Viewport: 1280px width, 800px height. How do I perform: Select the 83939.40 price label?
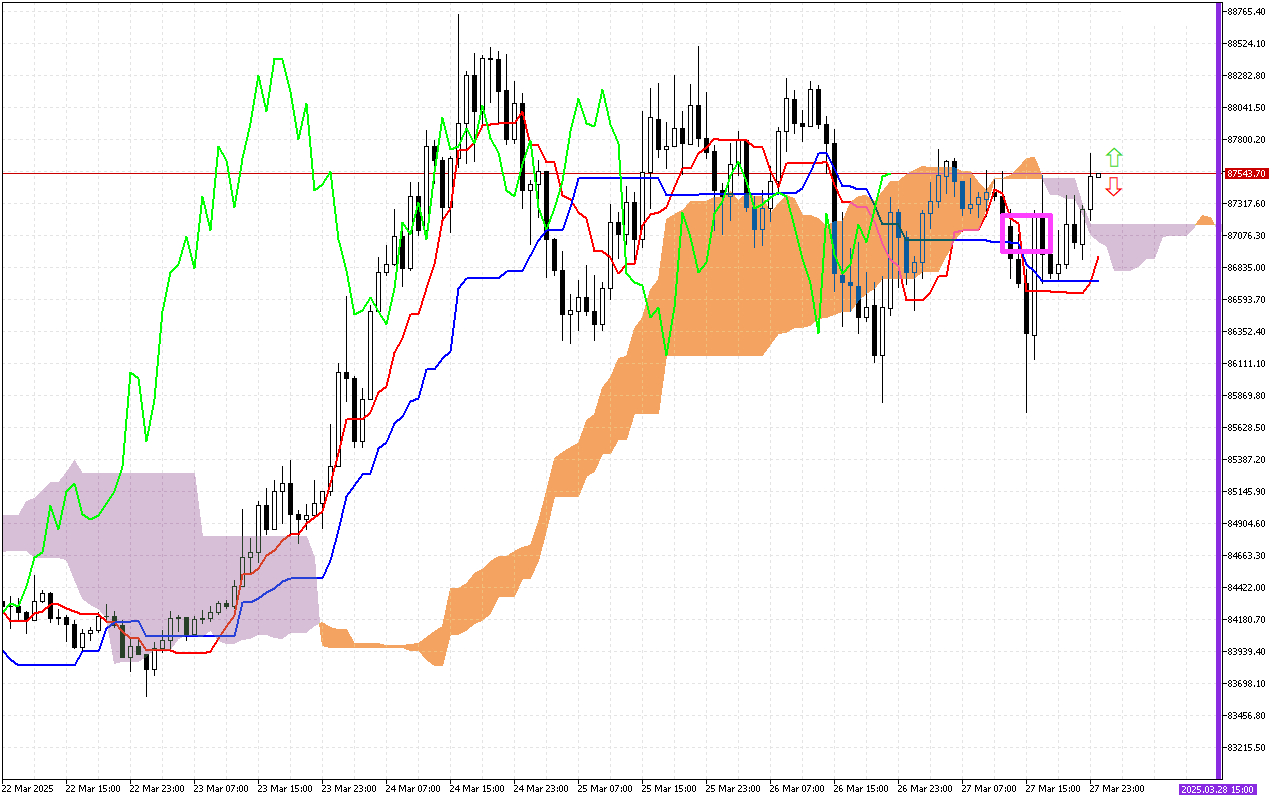tap(1246, 652)
